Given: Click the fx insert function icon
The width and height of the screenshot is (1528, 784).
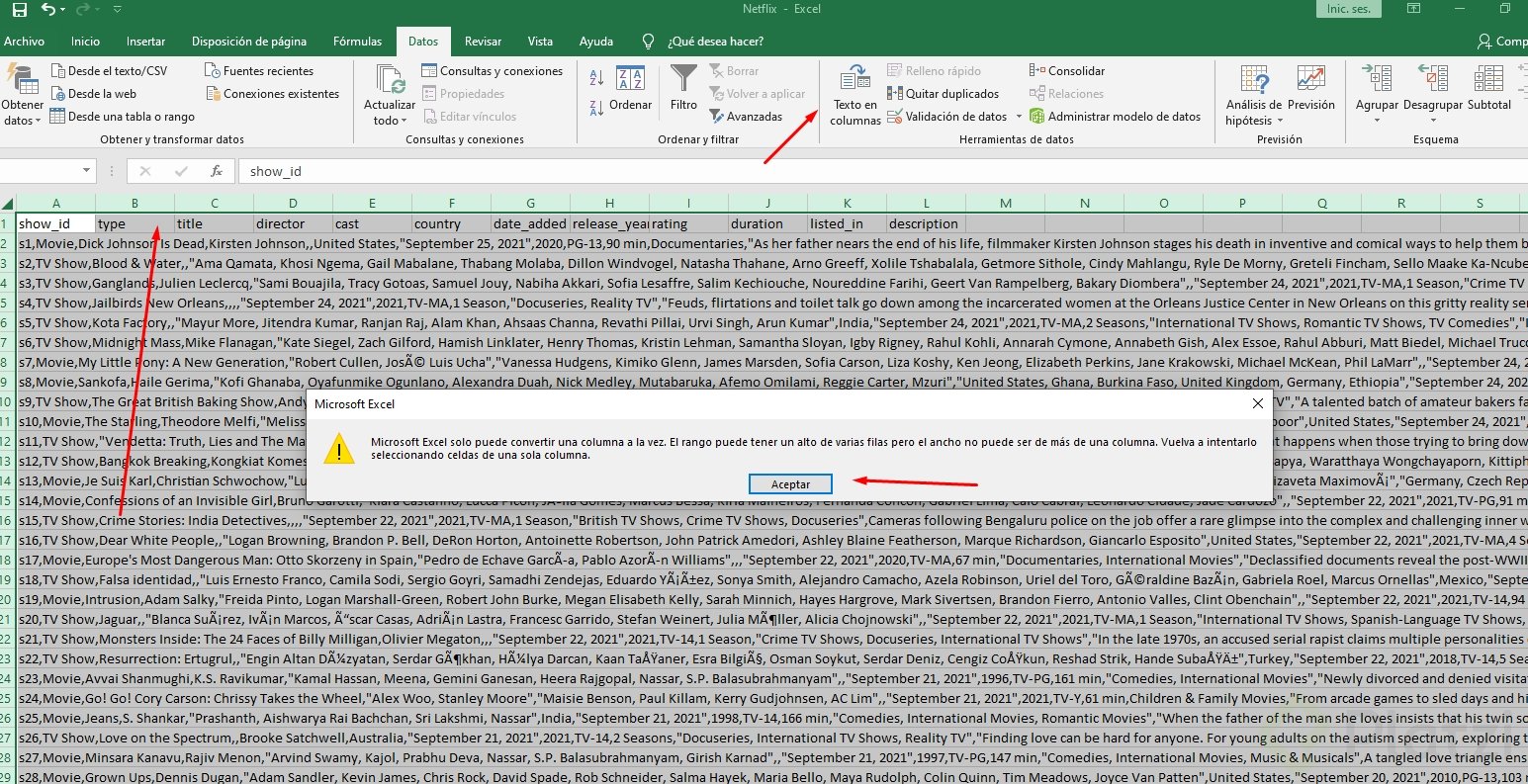Looking at the screenshot, I should coord(217,171).
